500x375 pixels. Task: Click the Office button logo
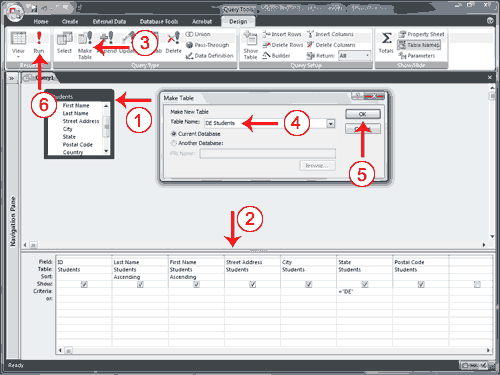pyautogui.click(x=15, y=13)
